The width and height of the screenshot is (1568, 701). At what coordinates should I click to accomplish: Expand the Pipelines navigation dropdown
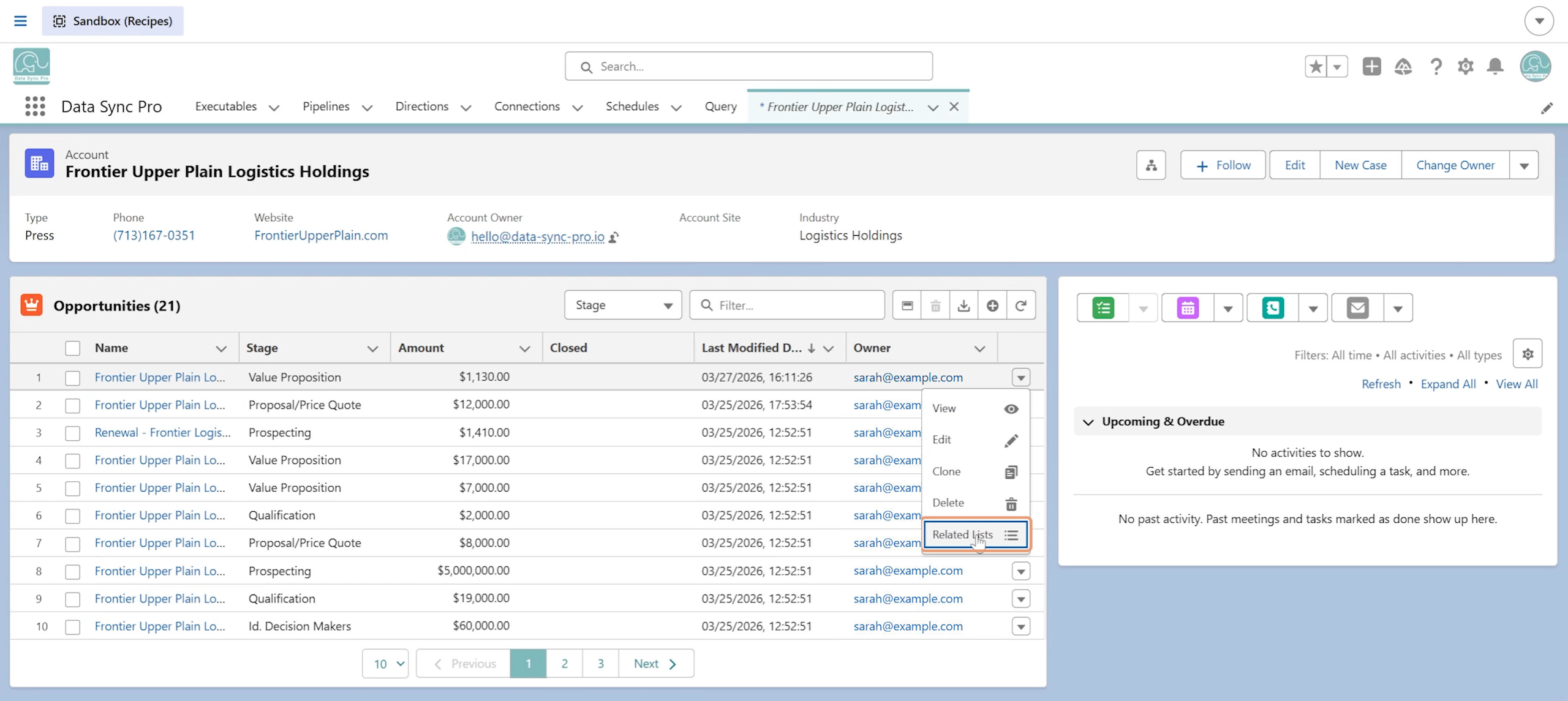pyautogui.click(x=367, y=107)
